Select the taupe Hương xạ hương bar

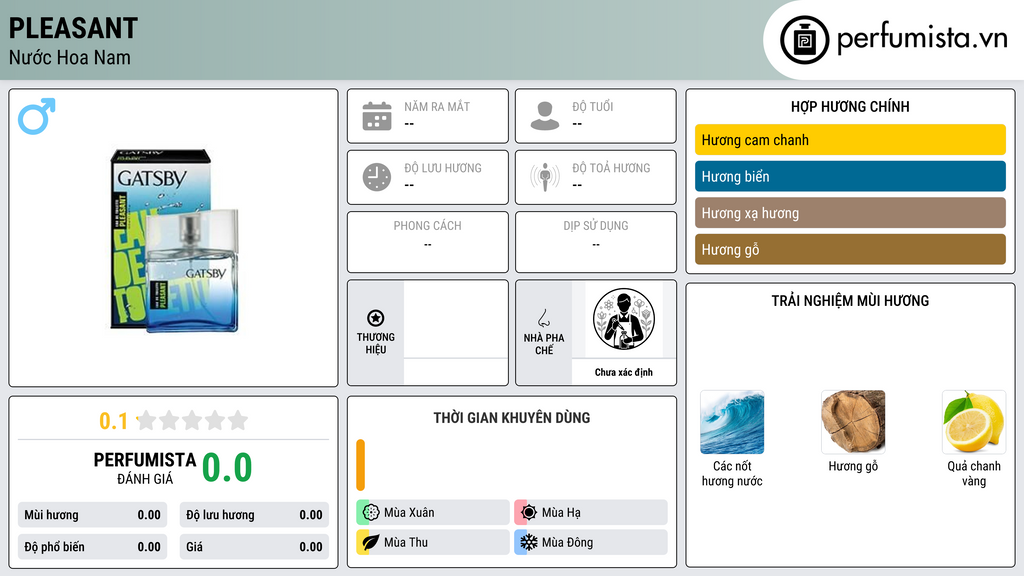[850, 213]
